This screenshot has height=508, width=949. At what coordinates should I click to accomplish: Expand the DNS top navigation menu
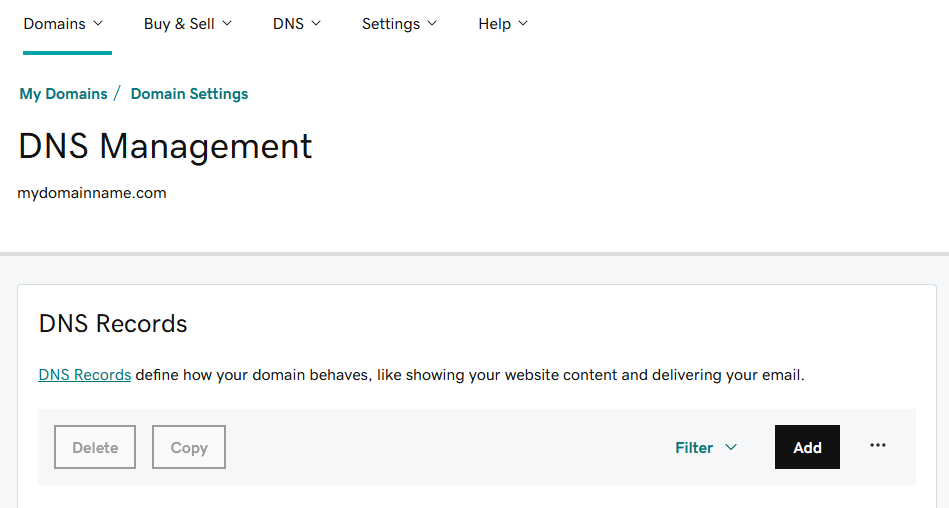point(297,24)
